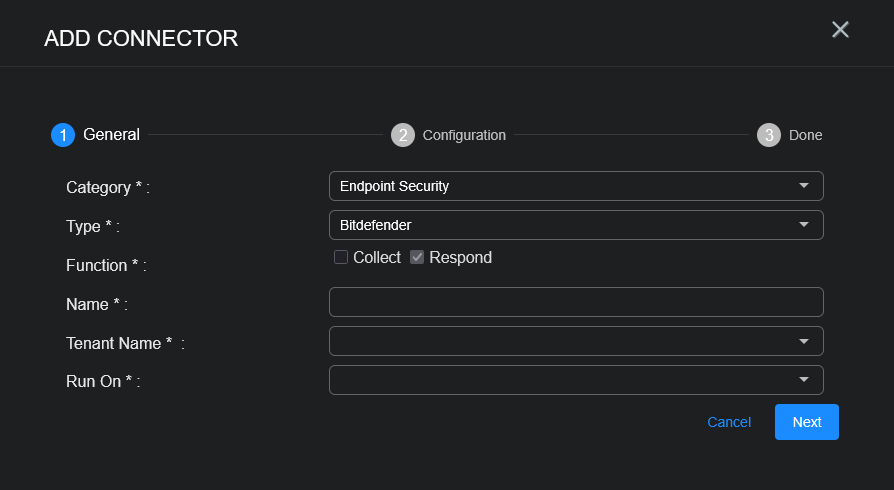The height and width of the screenshot is (490, 894).
Task: Click the Category field's caret arrow
Action: coord(804,186)
